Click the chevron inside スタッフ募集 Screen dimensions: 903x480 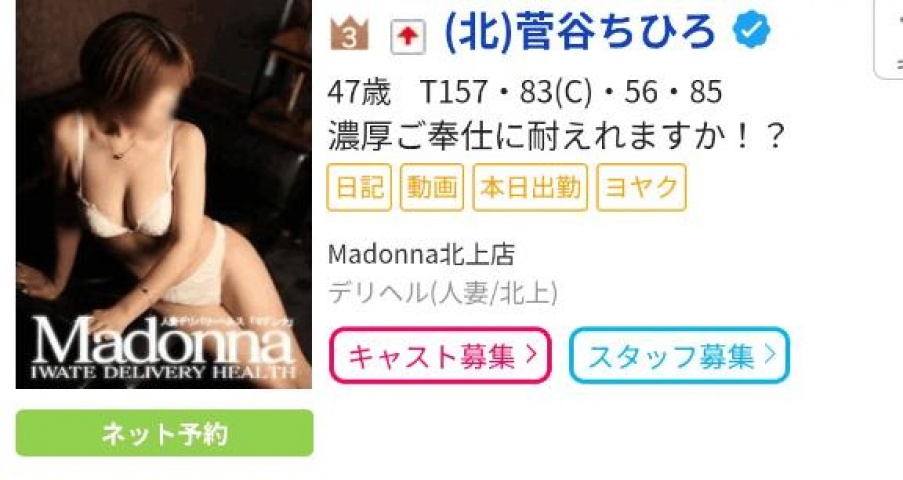point(770,354)
